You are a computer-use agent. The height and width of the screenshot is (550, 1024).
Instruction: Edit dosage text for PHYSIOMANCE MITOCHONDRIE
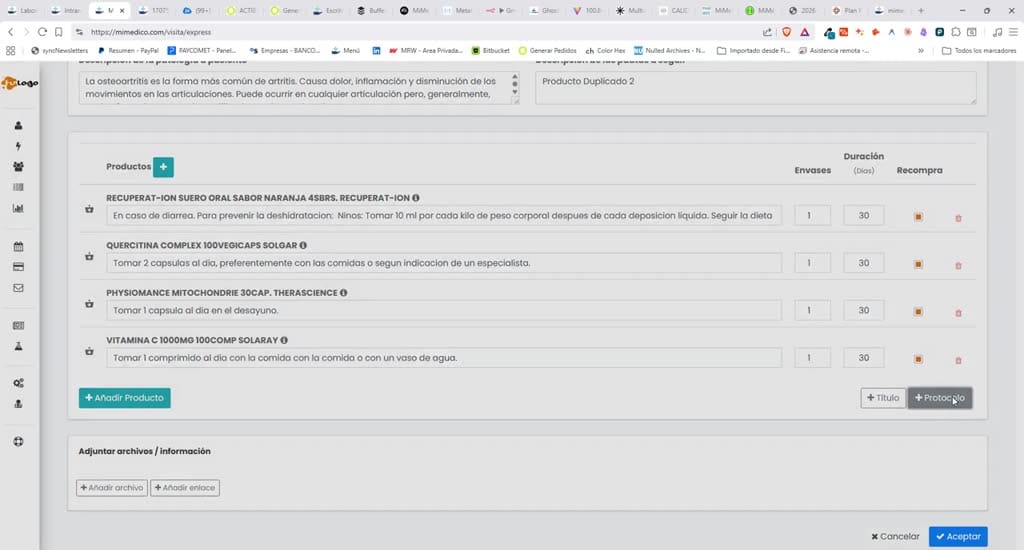pyautogui.click(x=444, y=310)
